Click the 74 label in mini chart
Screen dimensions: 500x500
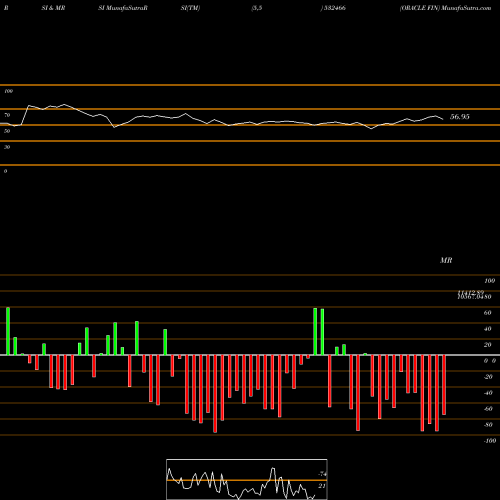pos(322,474)
